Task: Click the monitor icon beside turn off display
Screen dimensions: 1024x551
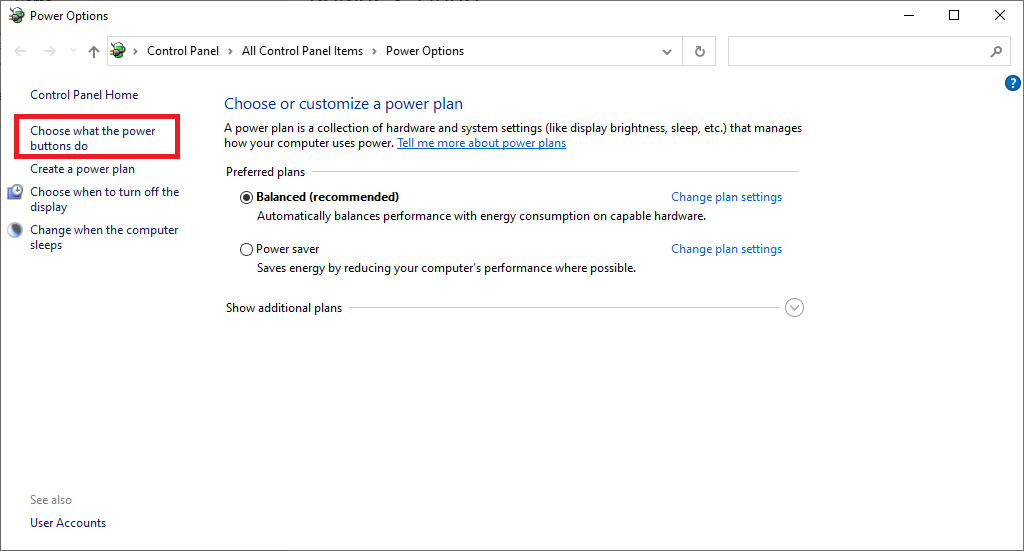Action: pos(15,192)
